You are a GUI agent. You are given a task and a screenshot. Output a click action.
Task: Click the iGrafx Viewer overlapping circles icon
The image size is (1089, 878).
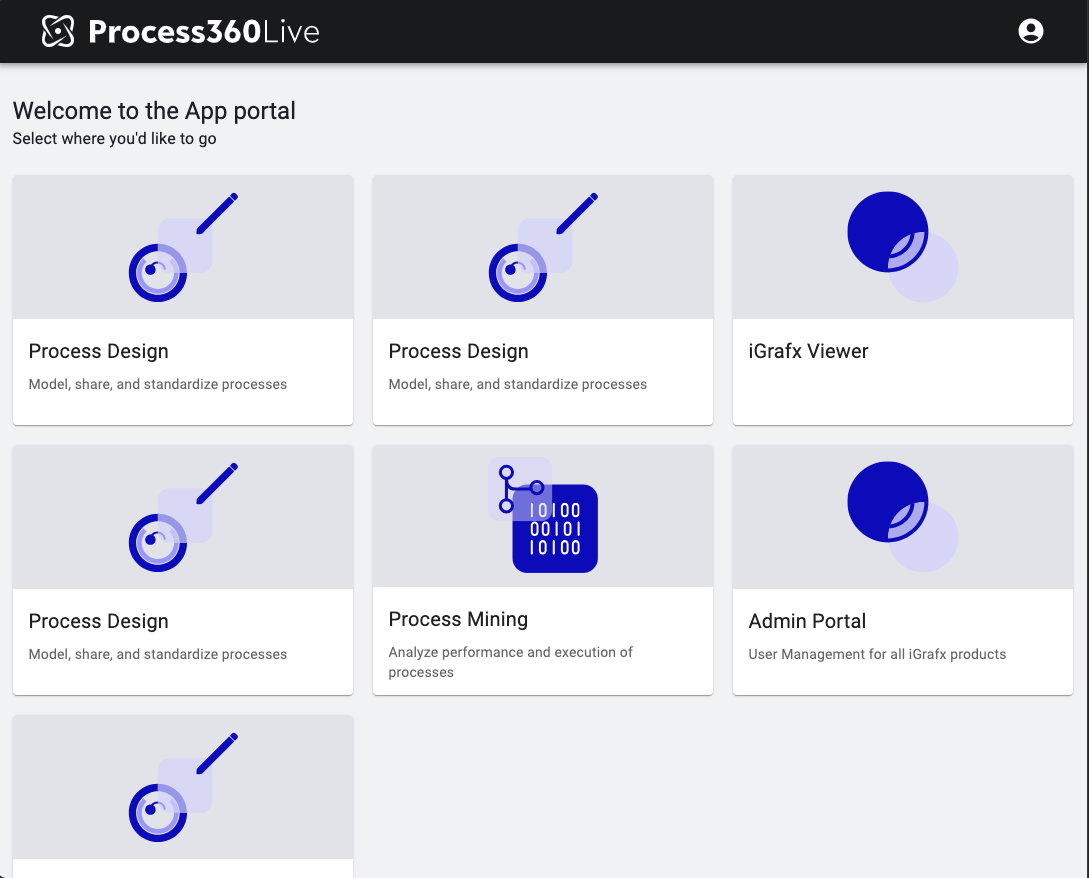click(902, 246)
